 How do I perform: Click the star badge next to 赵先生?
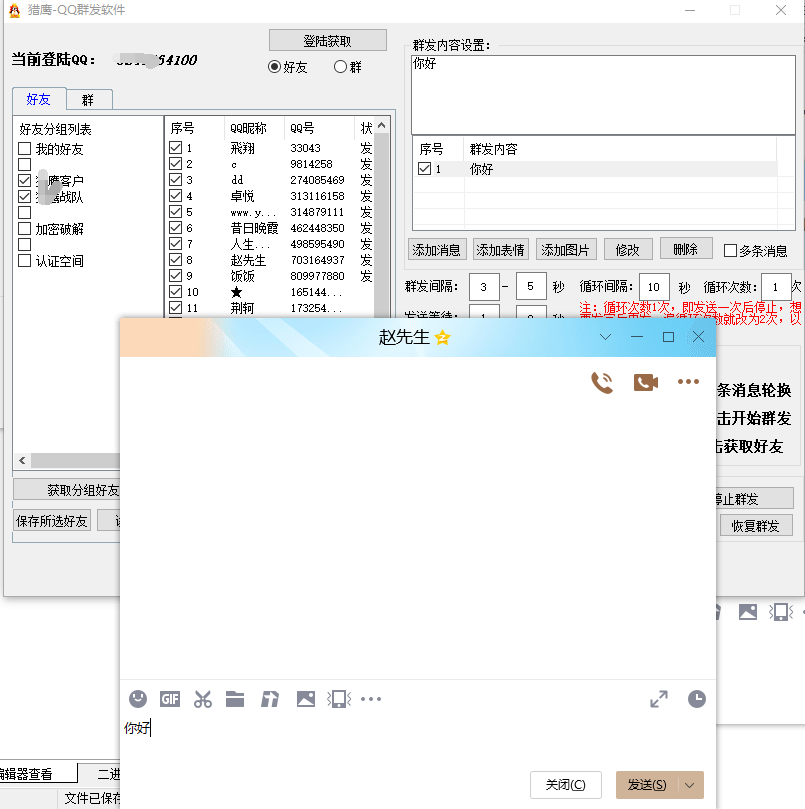click(442, 337)
